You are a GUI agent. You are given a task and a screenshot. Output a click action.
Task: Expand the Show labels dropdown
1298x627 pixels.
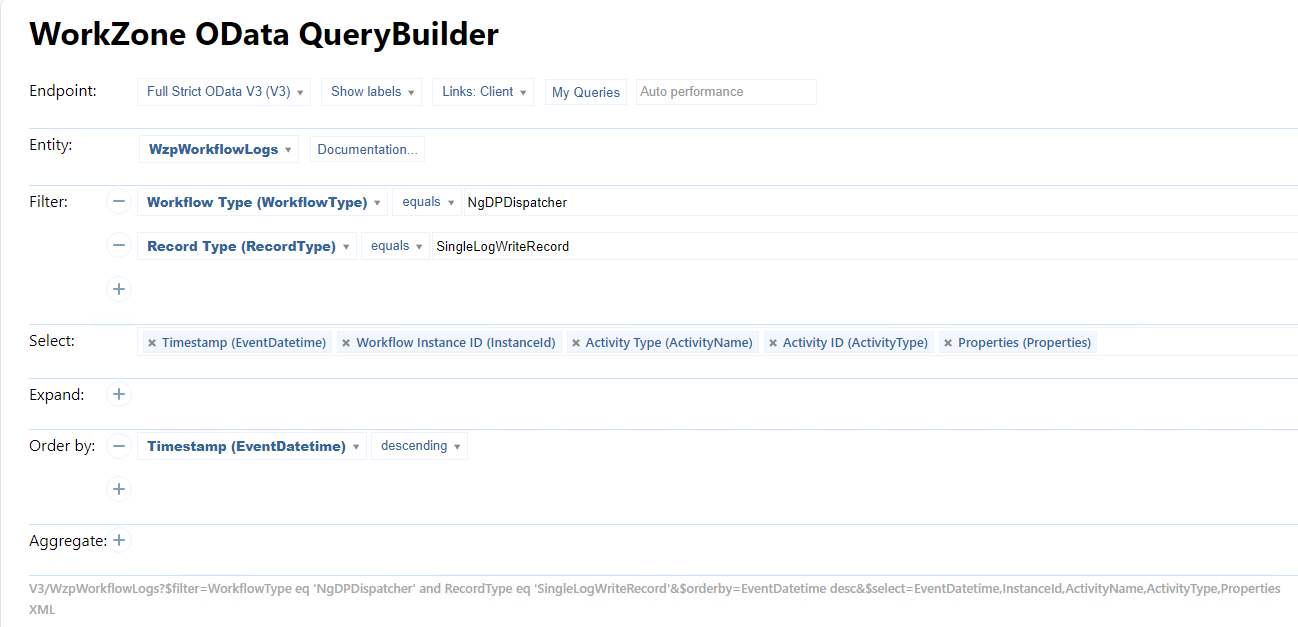(371, 92)
